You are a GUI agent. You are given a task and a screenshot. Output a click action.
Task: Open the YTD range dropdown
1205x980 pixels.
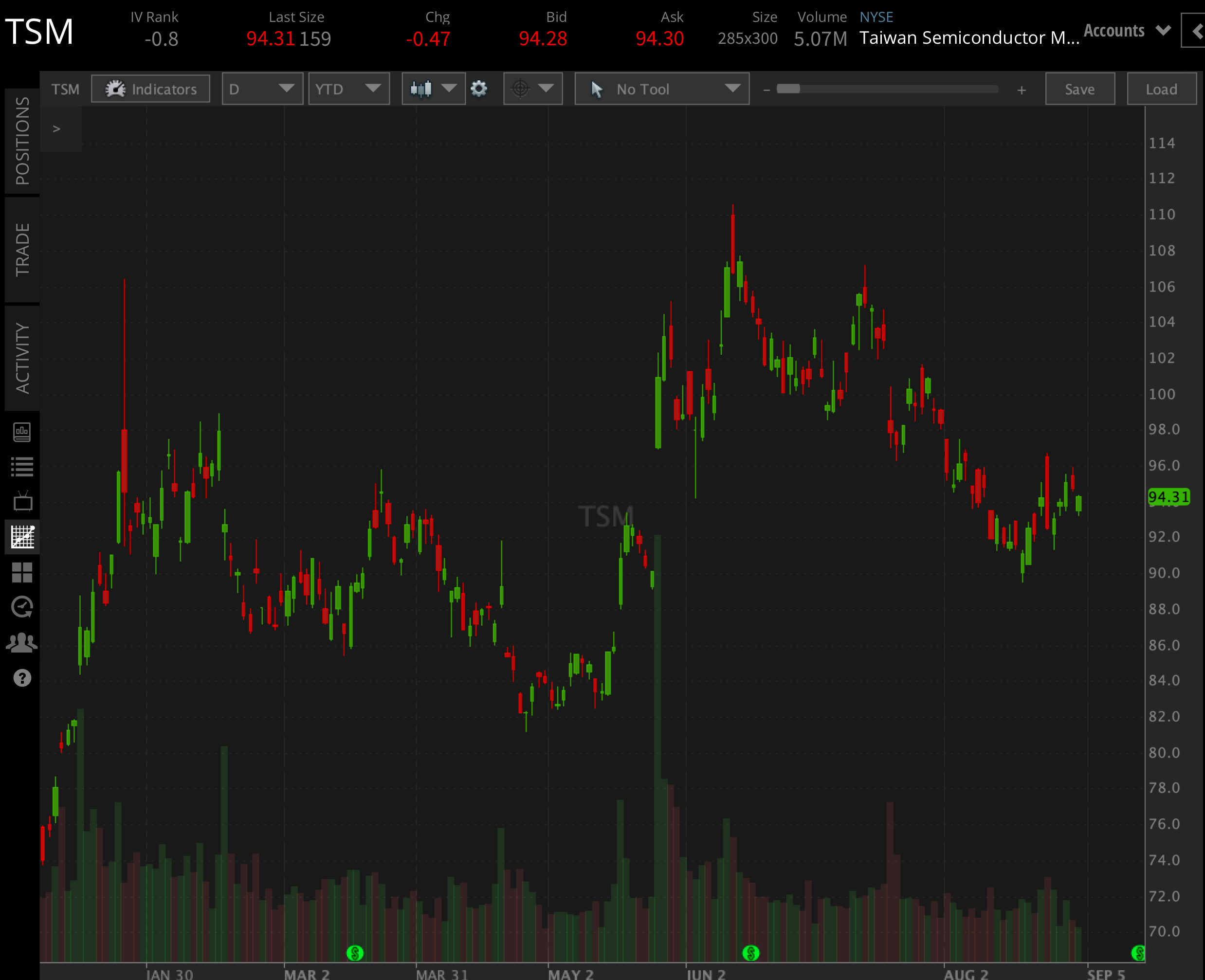point(348,89)
